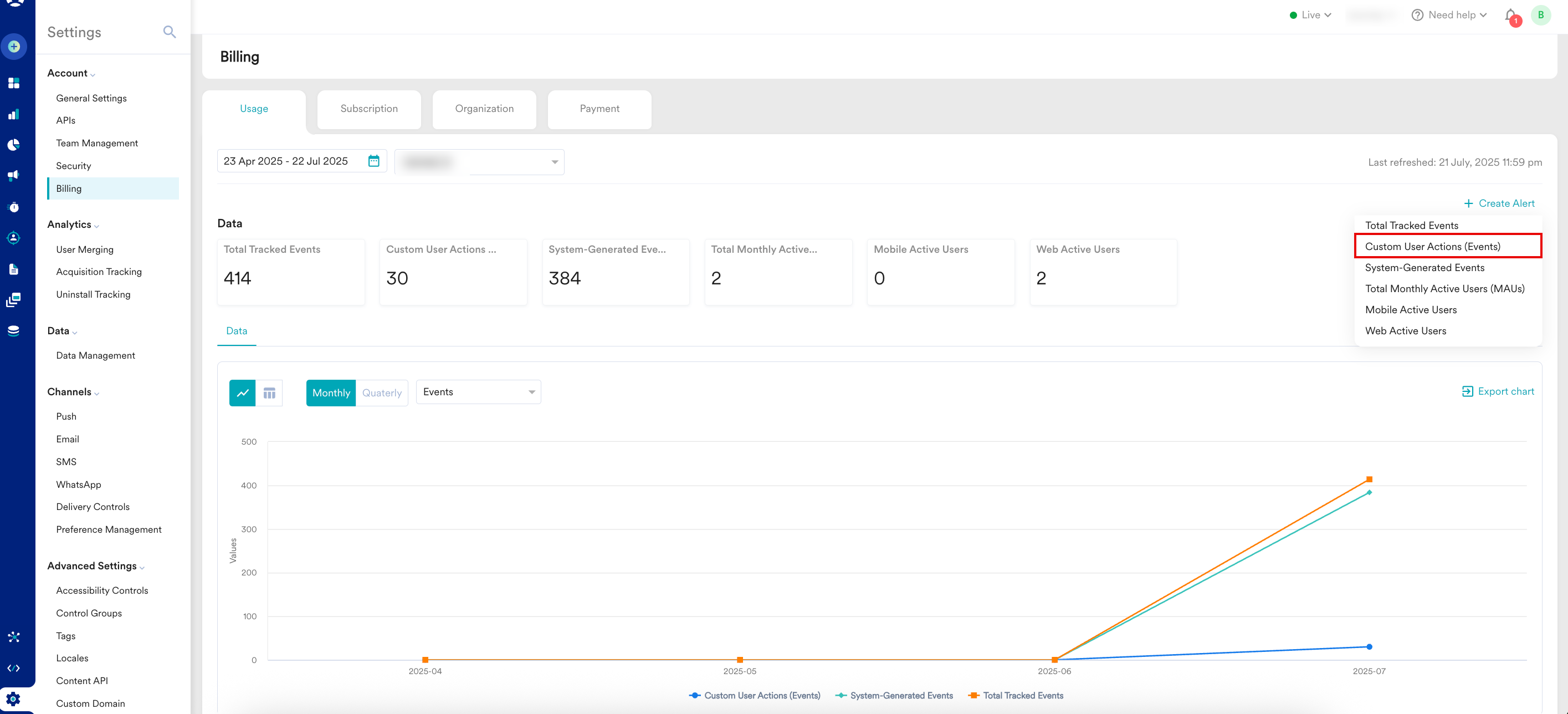
Task: Open the Events chart metric dropdown
Action: point(479,392)
